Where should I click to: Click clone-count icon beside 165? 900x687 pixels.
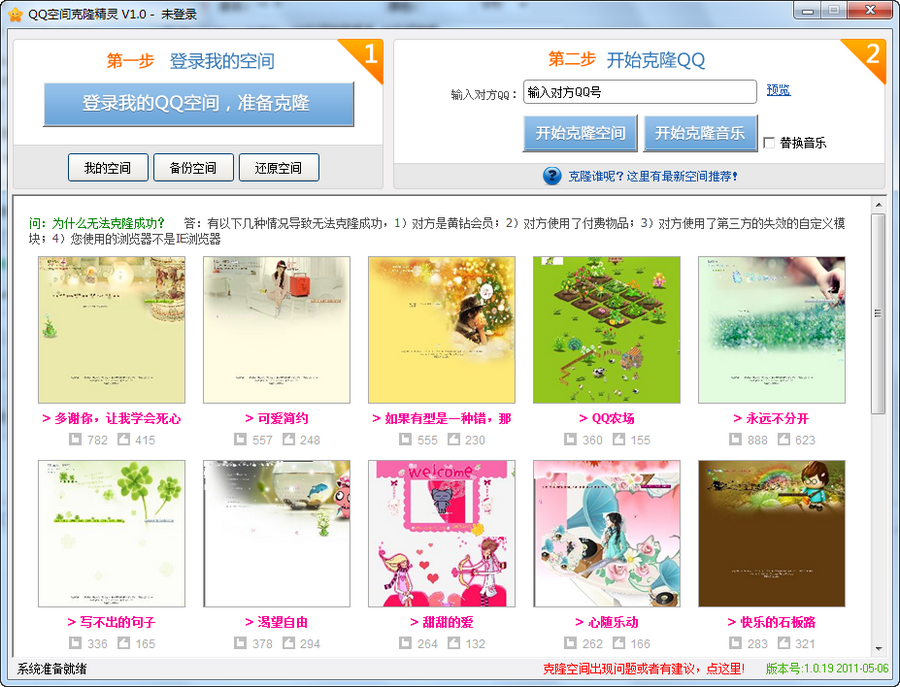123,643
